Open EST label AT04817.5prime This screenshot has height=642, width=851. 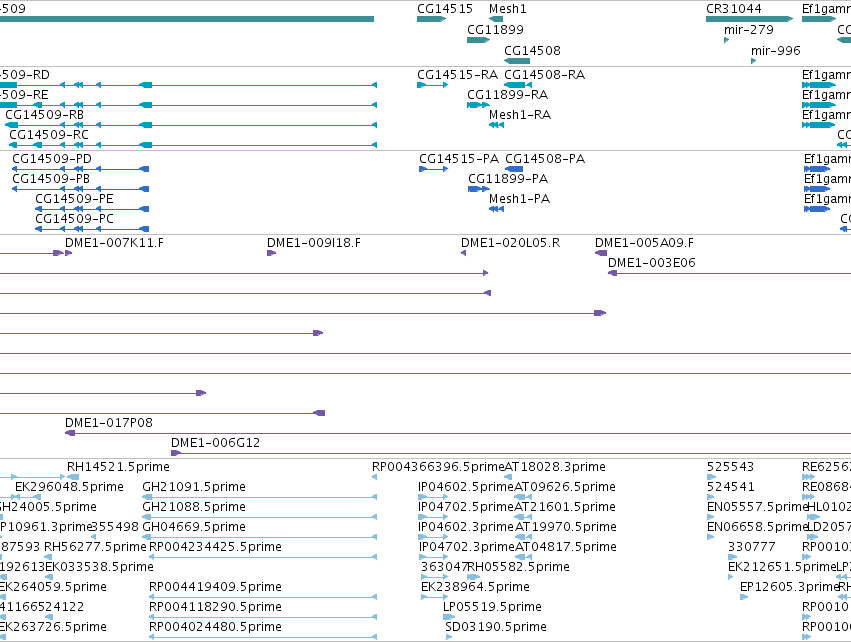click(566, 547)
